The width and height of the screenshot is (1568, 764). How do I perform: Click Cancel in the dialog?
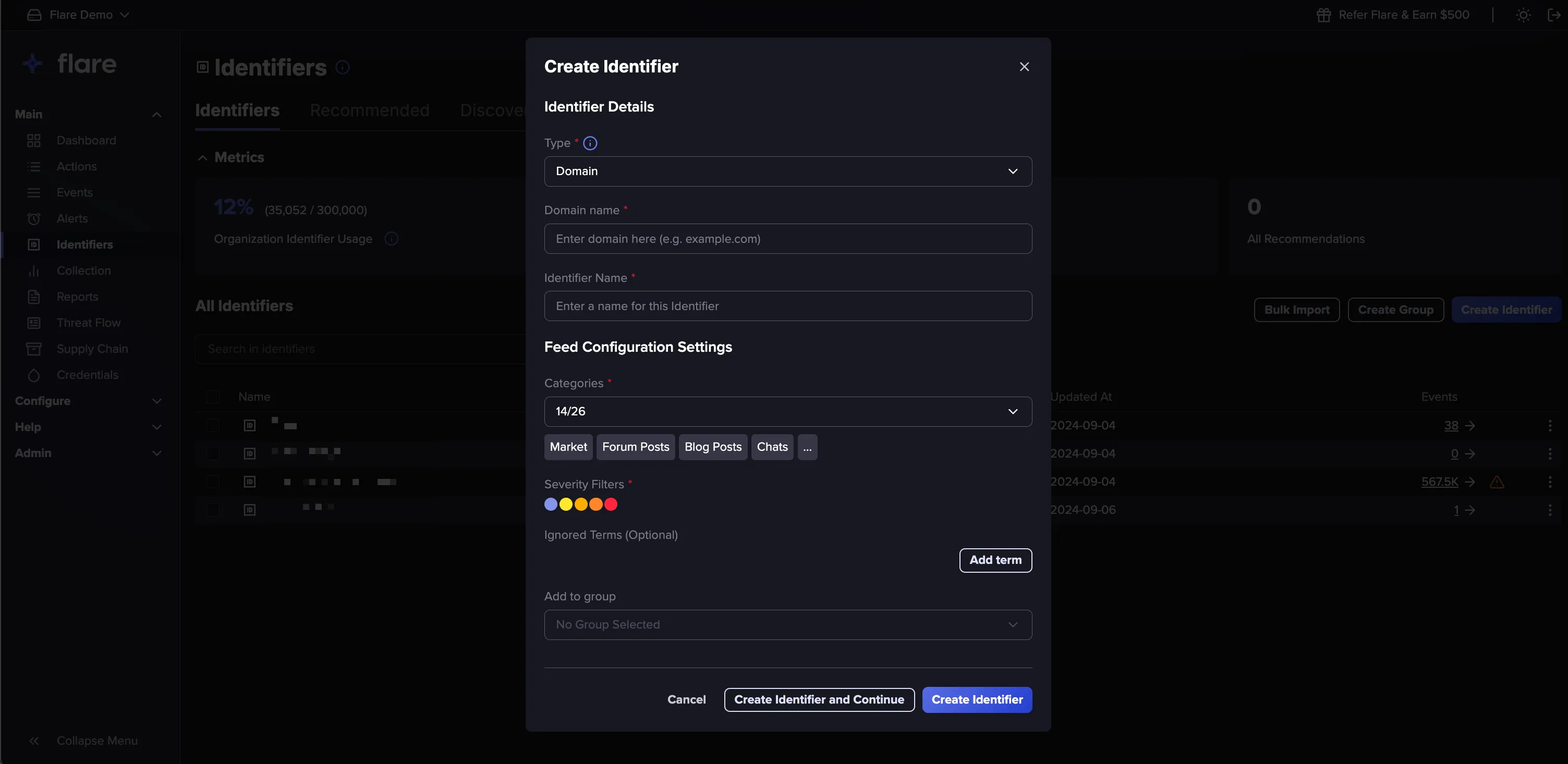click(x=686, y=699)
